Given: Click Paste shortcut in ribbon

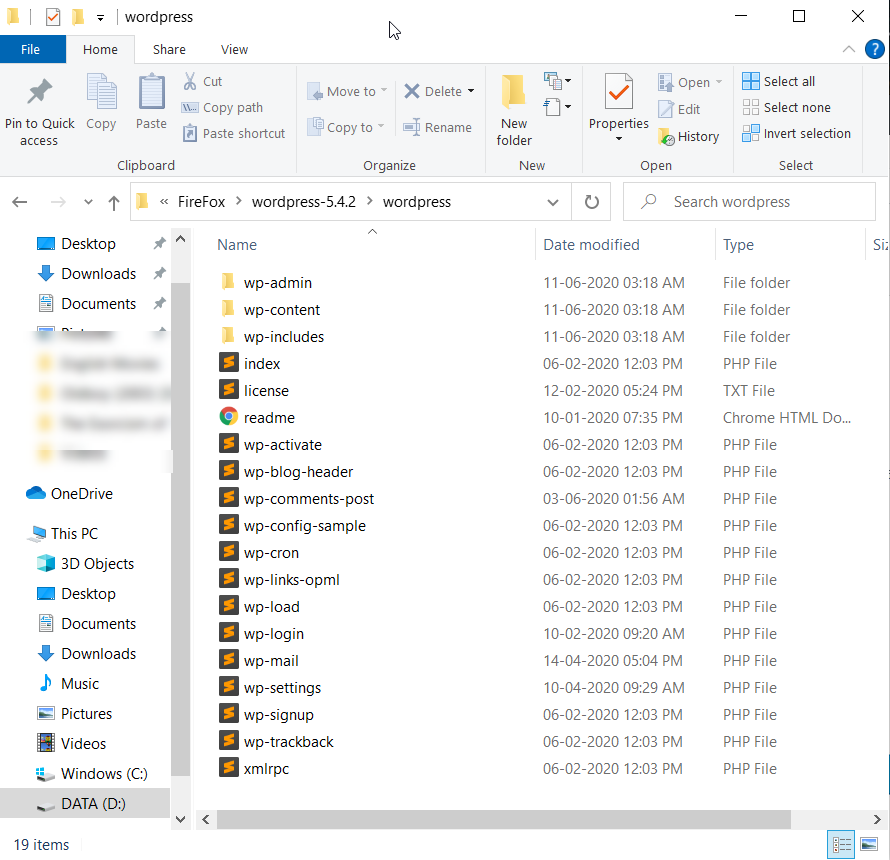Looking at the screenshot, I should [x=234, y=133].
